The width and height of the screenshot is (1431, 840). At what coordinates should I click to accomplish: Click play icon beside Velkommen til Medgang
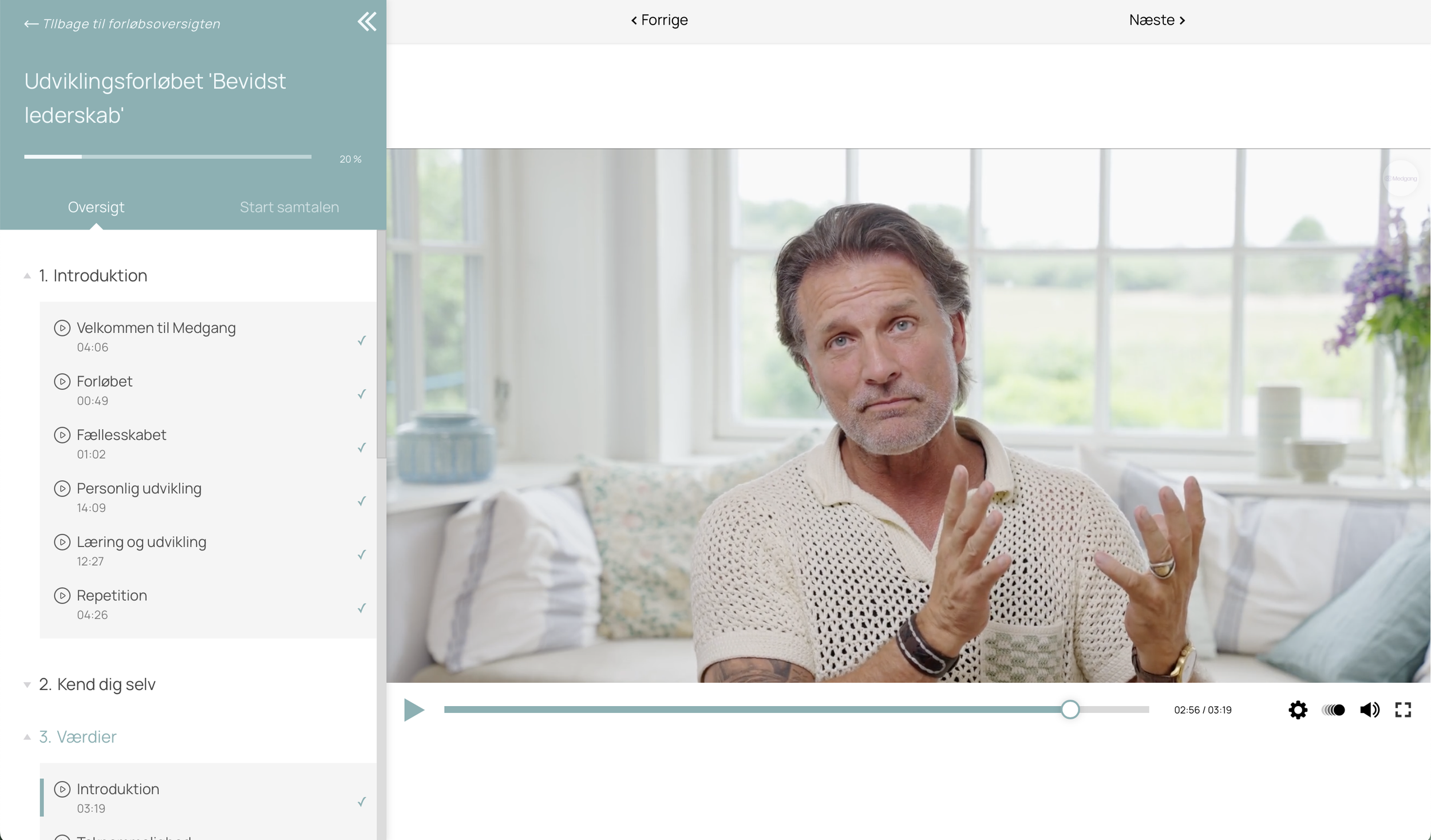(62, 328)
